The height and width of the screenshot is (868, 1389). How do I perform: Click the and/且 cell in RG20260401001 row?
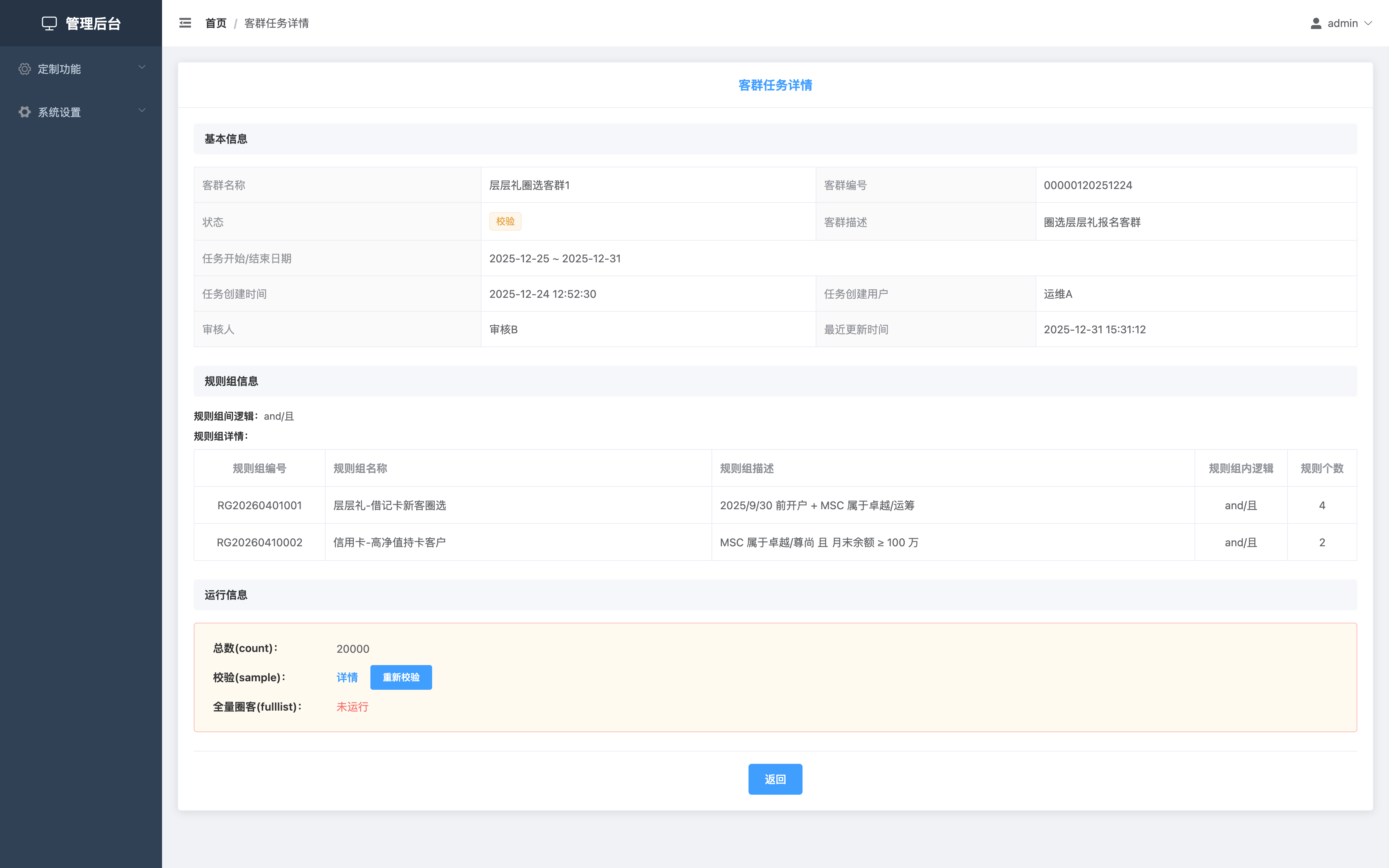point(1241,505)
